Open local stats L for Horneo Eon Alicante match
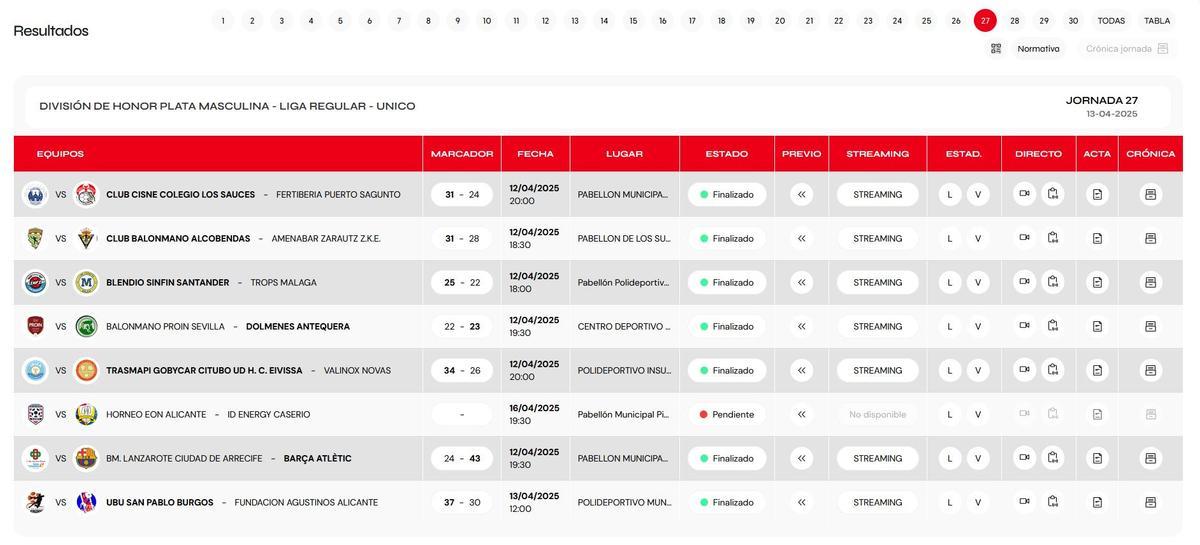The image size is (1200, 545). [950, 414]
